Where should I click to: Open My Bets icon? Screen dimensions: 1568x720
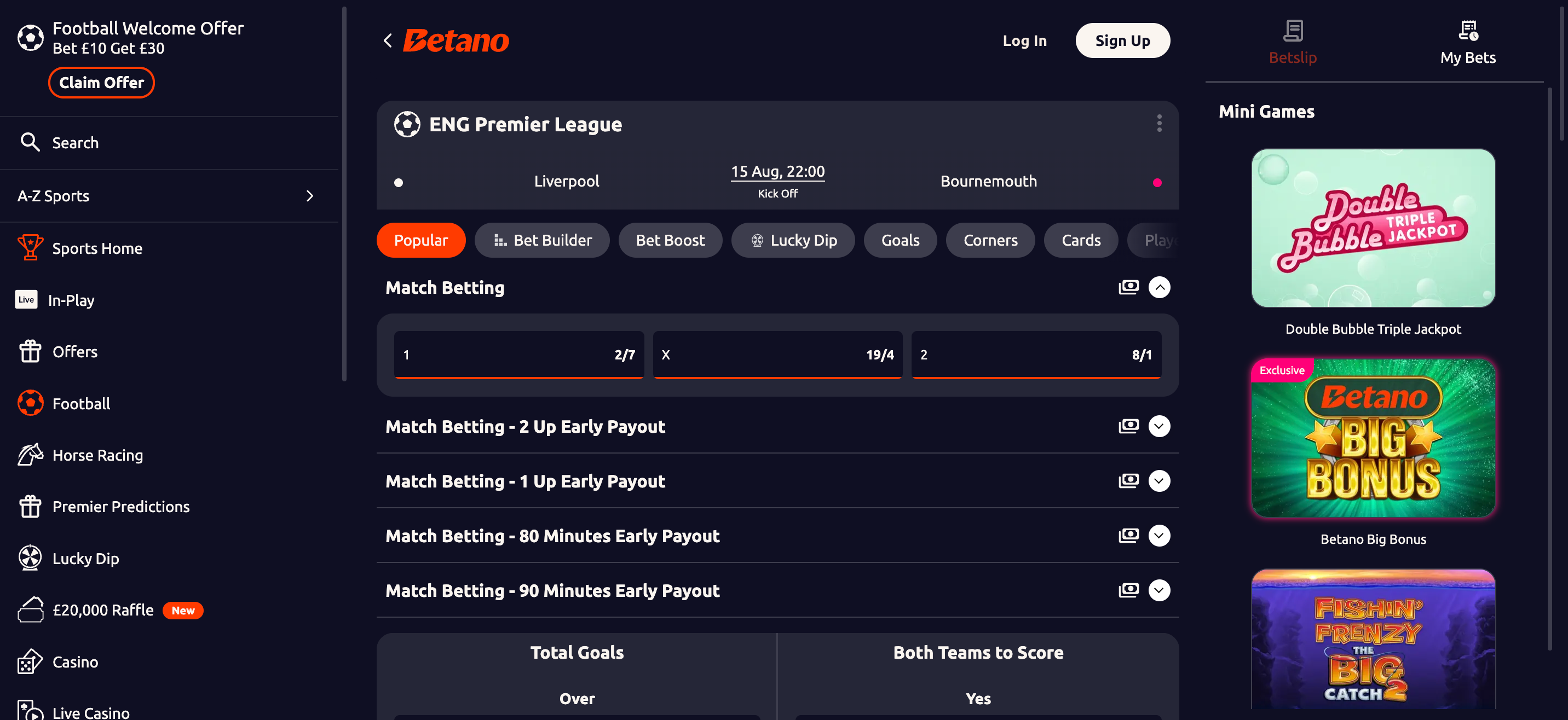click(x=1468, y=31)
